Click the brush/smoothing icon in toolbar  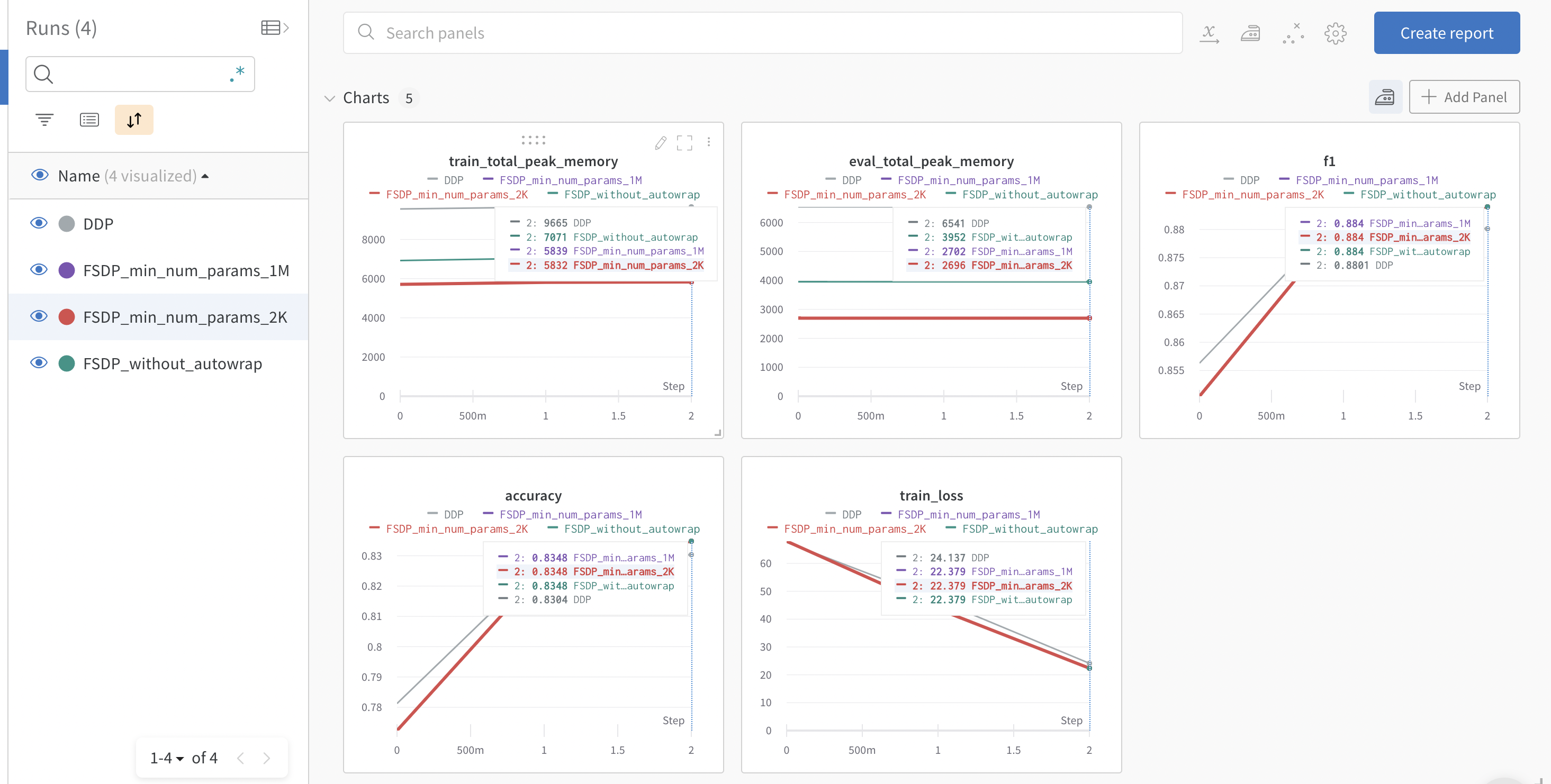1252,32
